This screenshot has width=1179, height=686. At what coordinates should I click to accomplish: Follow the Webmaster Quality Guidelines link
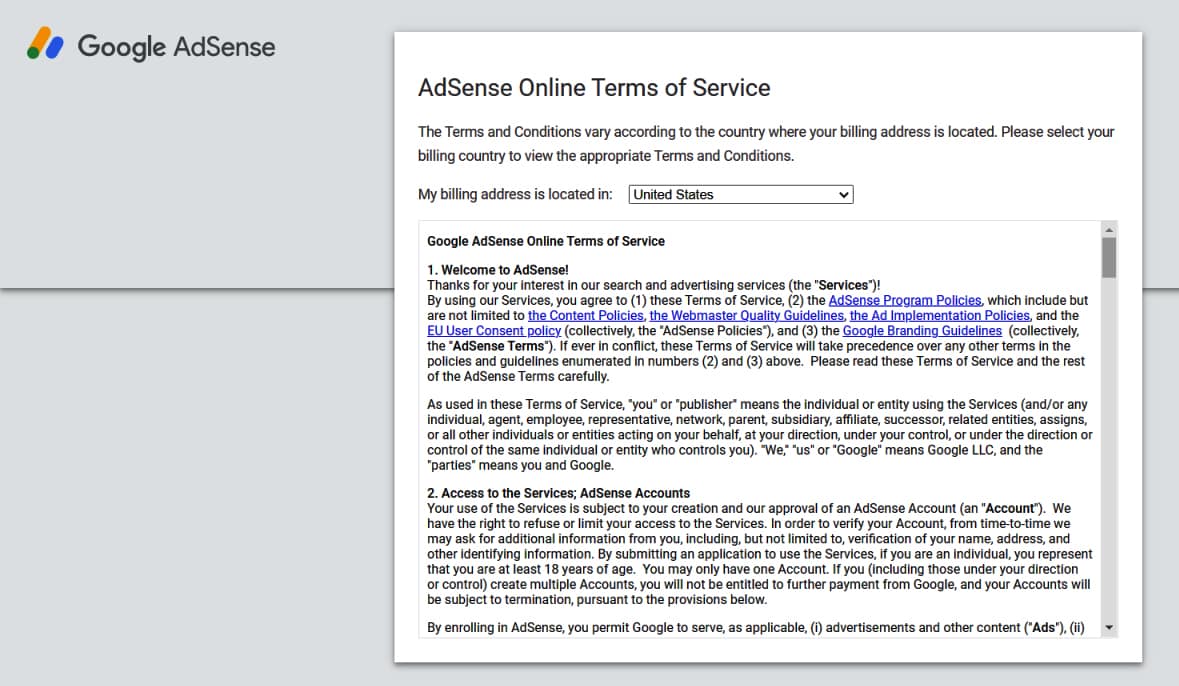pos(747,316)
